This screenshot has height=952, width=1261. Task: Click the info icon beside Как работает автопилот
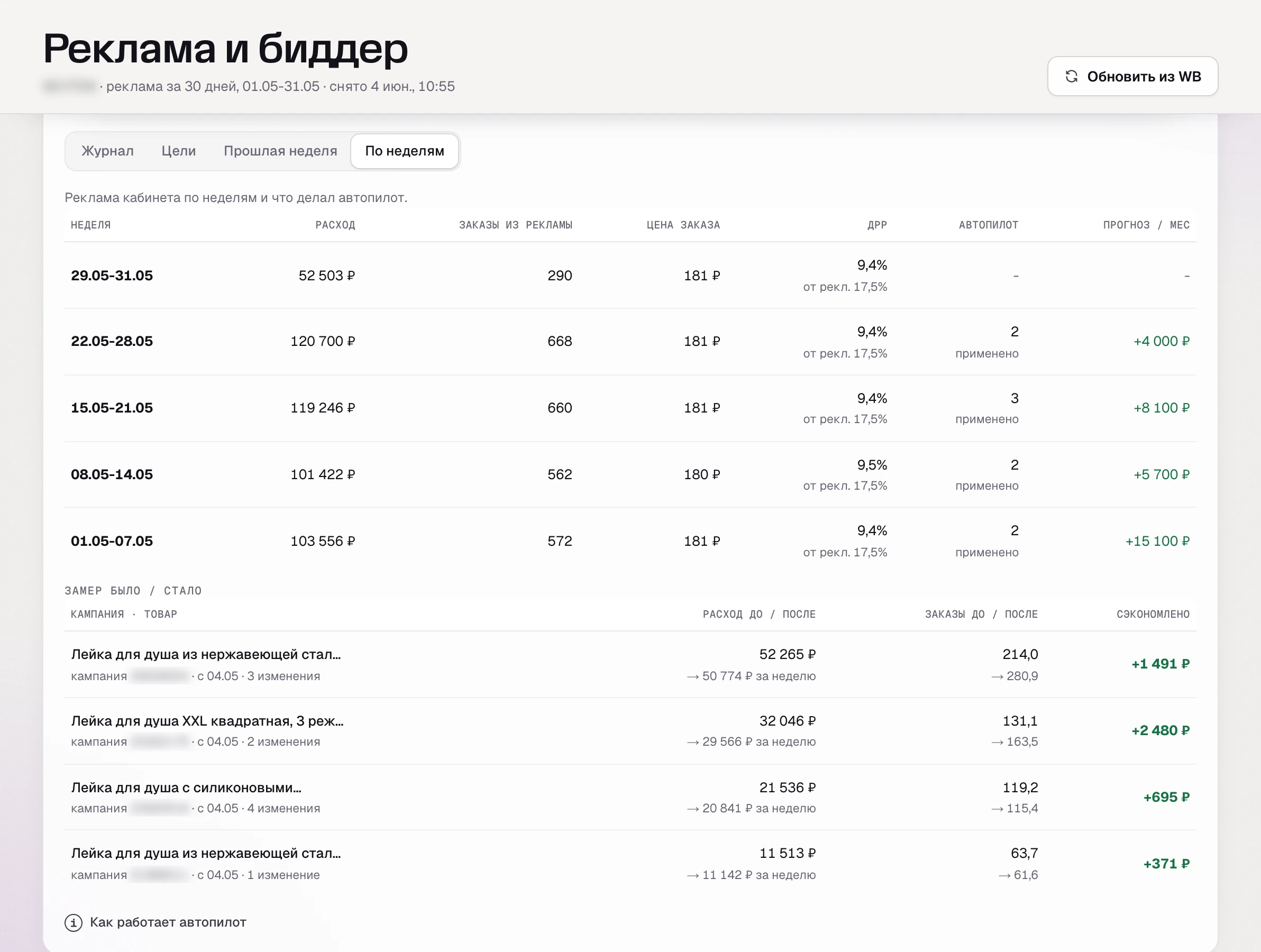74,922
